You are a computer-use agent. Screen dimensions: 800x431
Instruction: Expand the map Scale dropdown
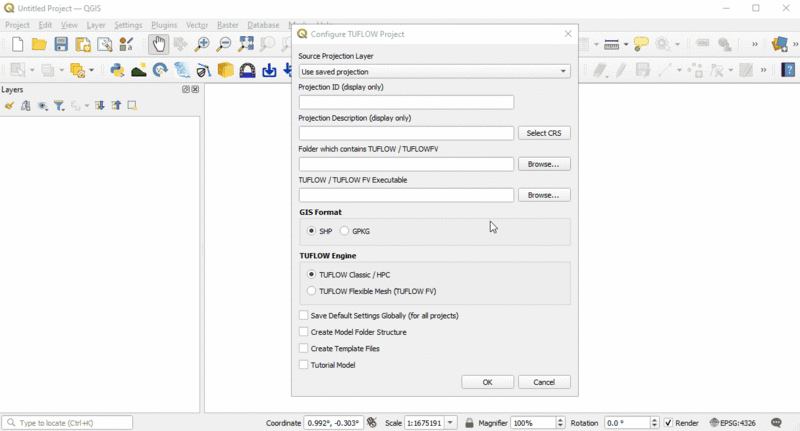point(451,423)
